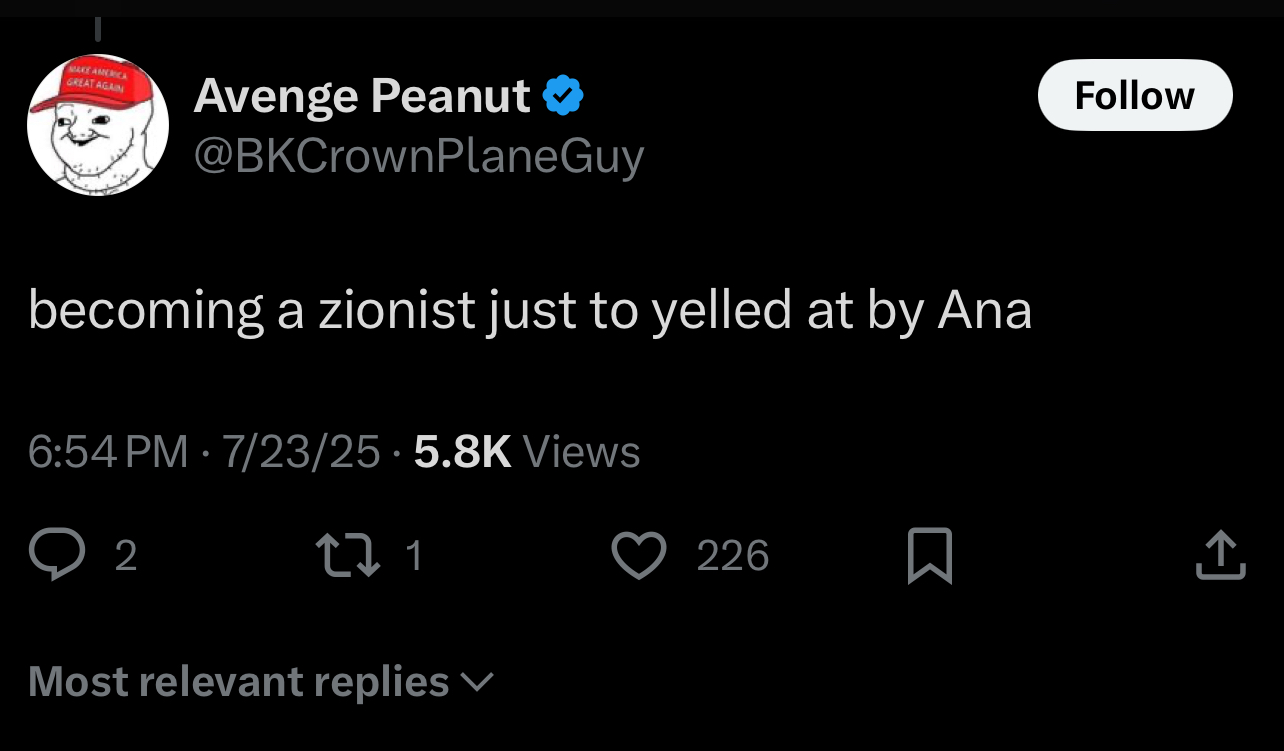Image resolution: width=1284 pixels, height=751 pixels.
Task: Open the share upload icon
Action: 1221,555
